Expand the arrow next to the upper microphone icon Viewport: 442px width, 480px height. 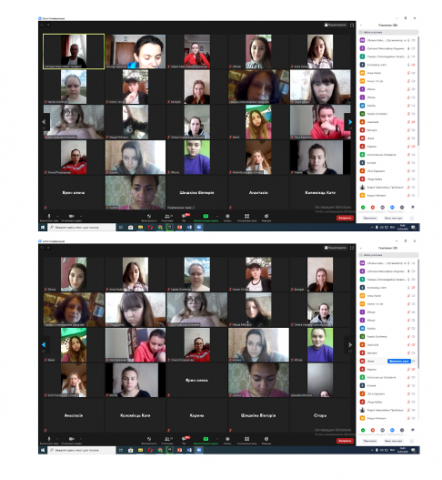(x=57, y=216)
